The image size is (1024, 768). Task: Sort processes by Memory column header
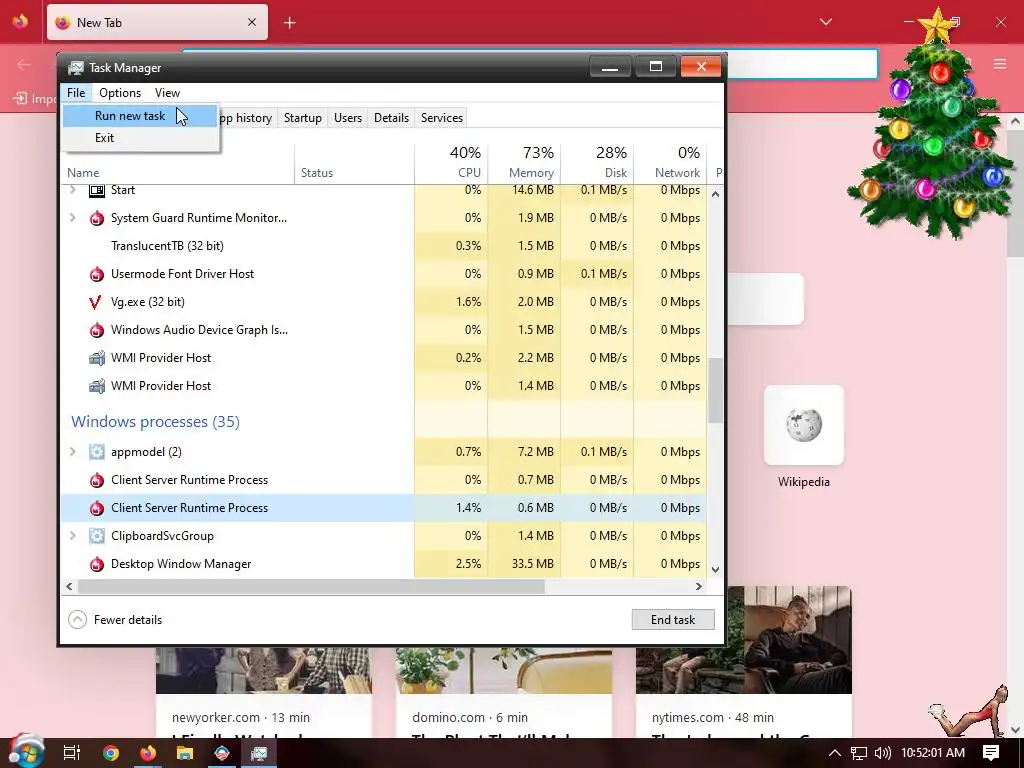pos(524,162)
